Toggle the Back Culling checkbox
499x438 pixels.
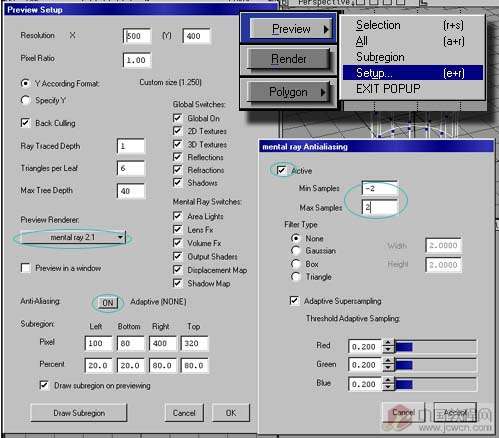tap(25, 123)
